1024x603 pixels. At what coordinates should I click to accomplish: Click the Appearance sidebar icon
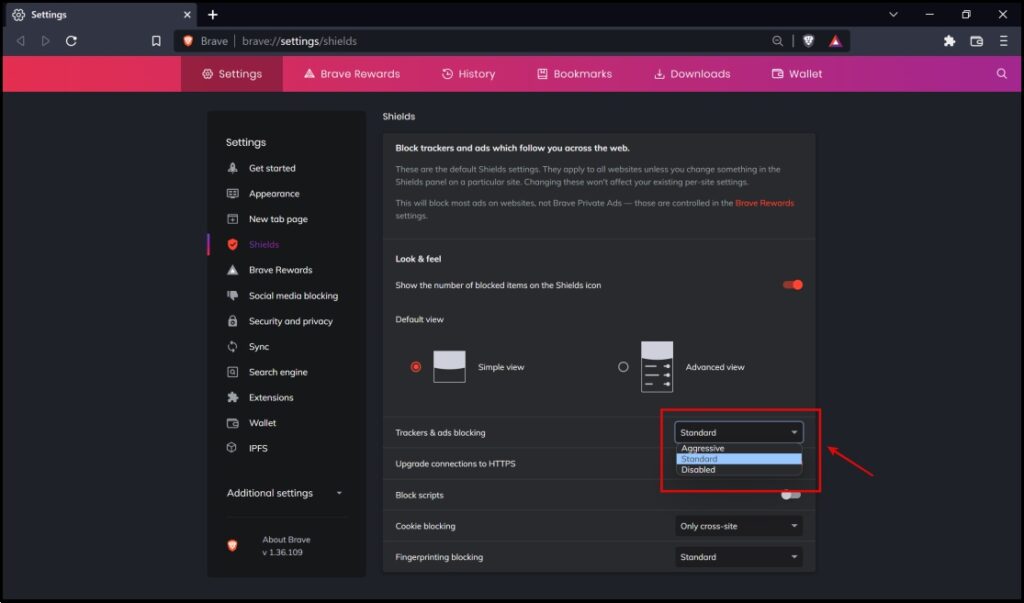(232, 193)
